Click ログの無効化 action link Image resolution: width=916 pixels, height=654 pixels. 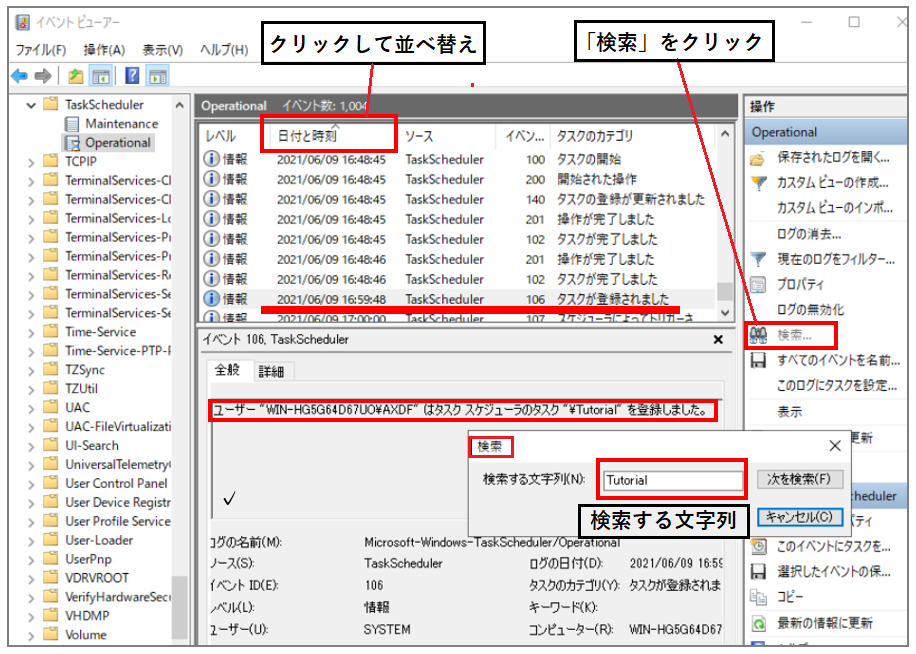pyautogui.click(x=810, y=309)
